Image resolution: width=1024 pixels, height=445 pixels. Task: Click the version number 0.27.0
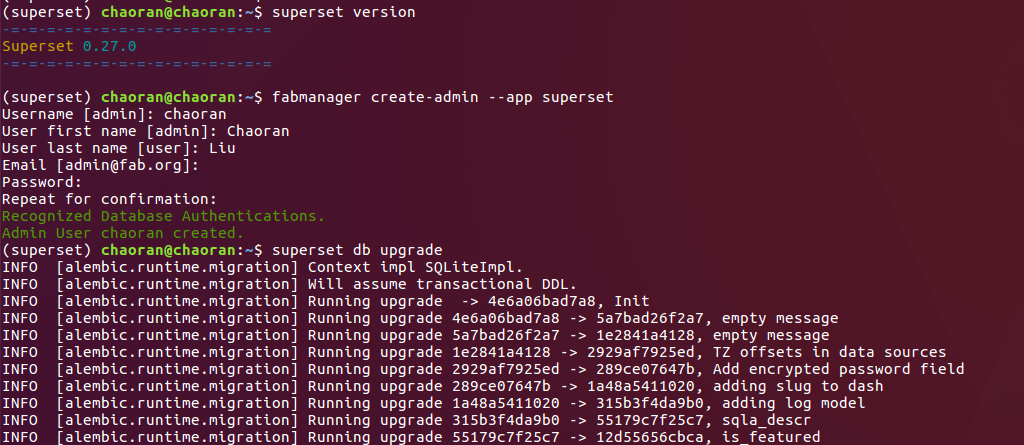tap(110, 46)
